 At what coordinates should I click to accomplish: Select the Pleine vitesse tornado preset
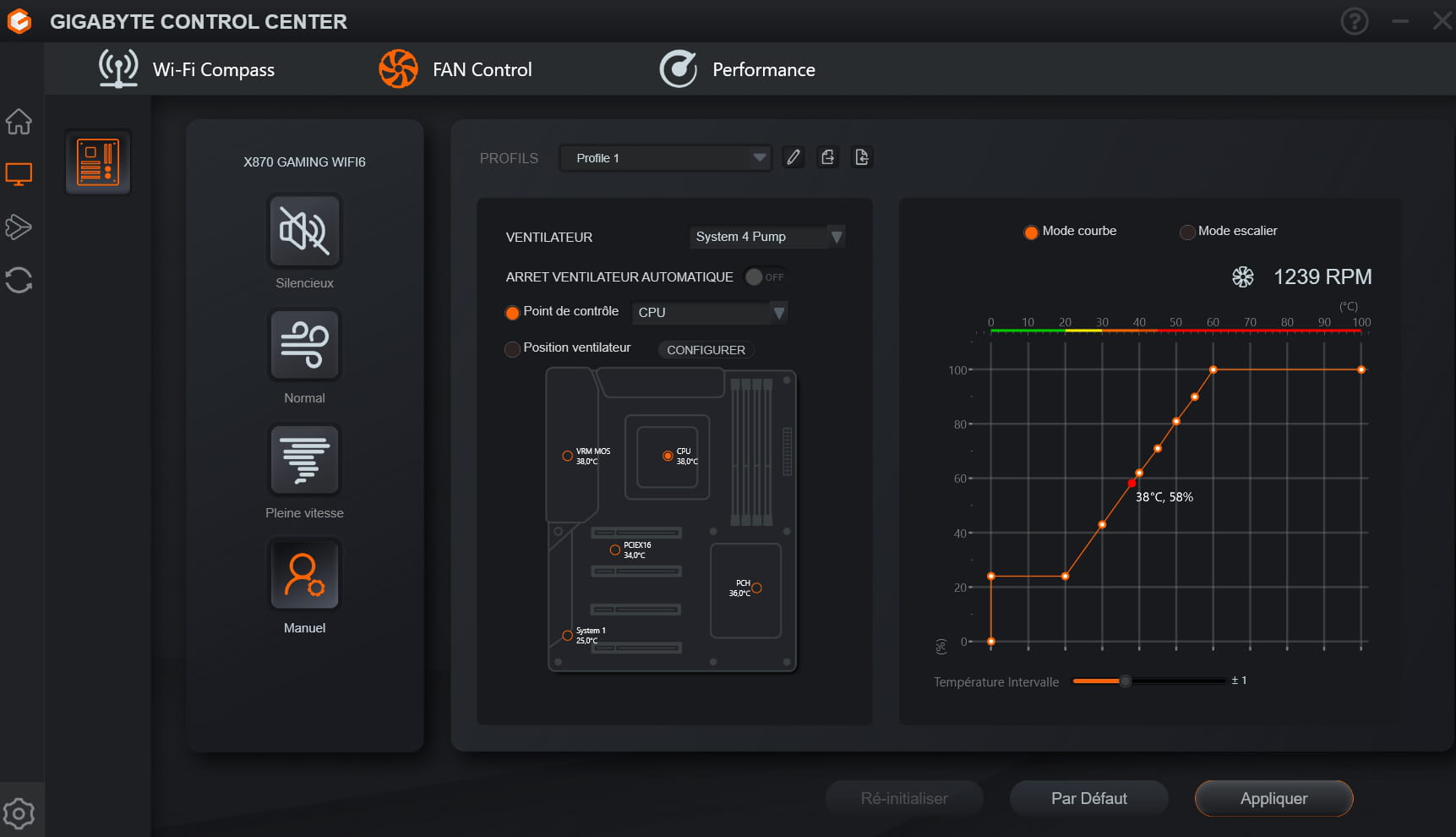coord(304,460)
